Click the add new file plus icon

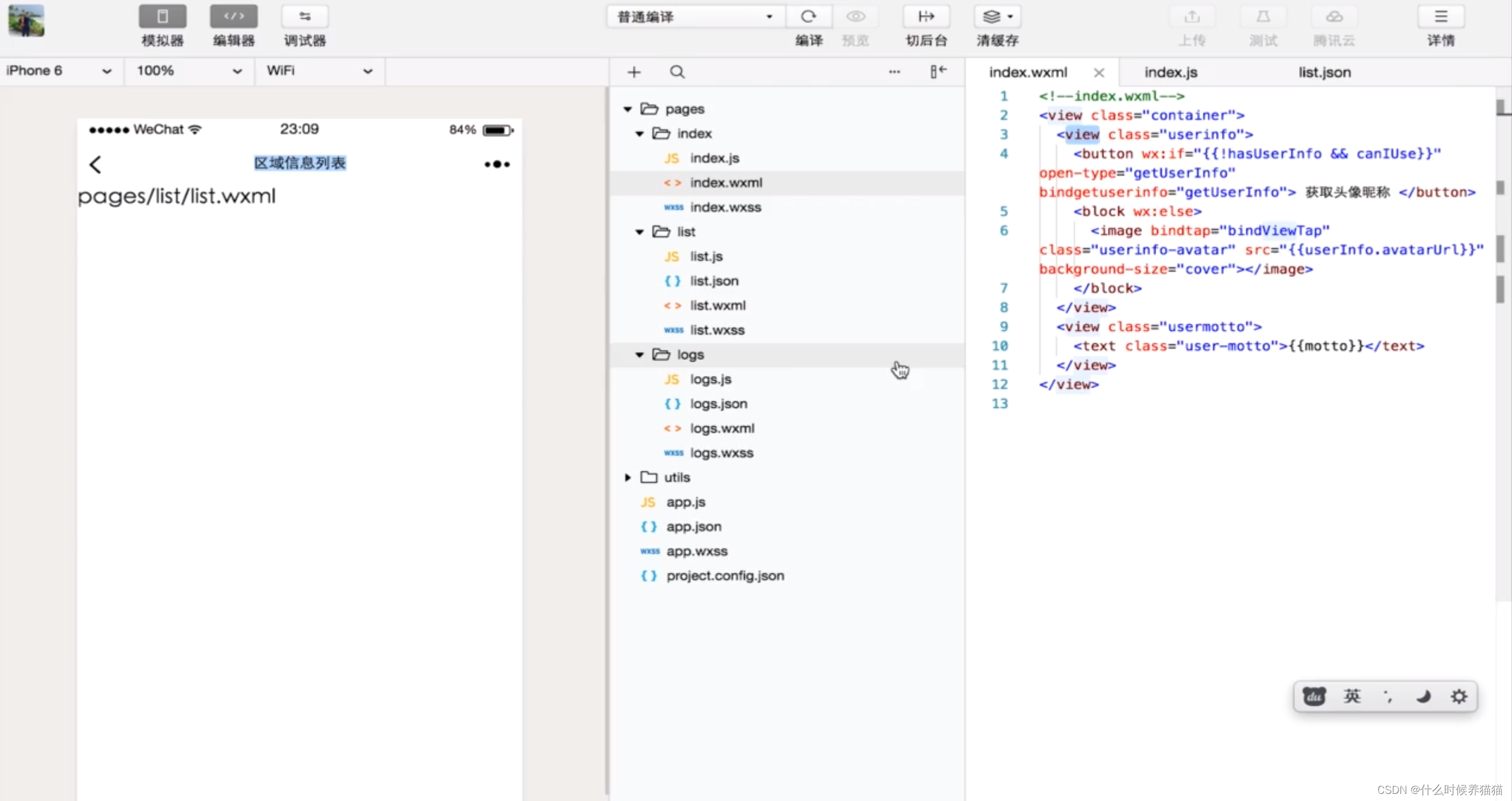(634, 72)
